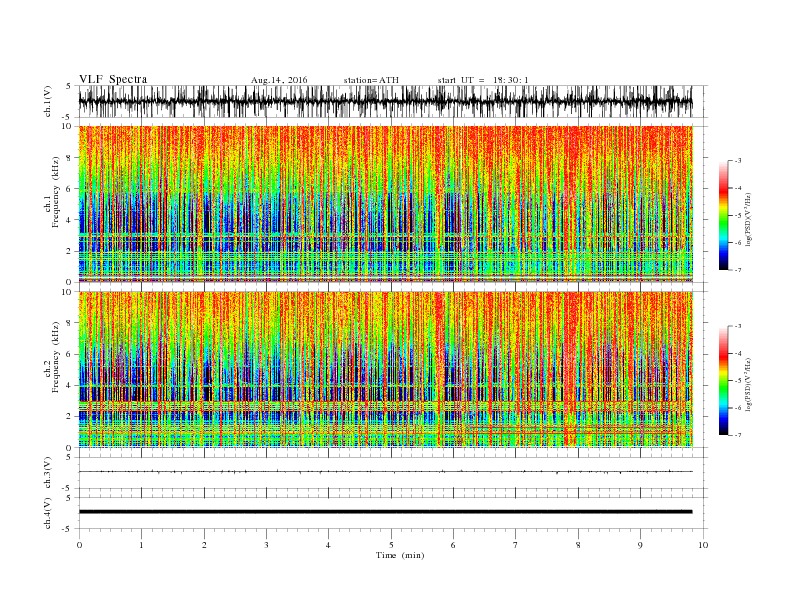Image resolution: width=792 pixels, height=612 pixels.
Task: Click the 'VLF Spectra' title text
Action: (x=113, y=79)
